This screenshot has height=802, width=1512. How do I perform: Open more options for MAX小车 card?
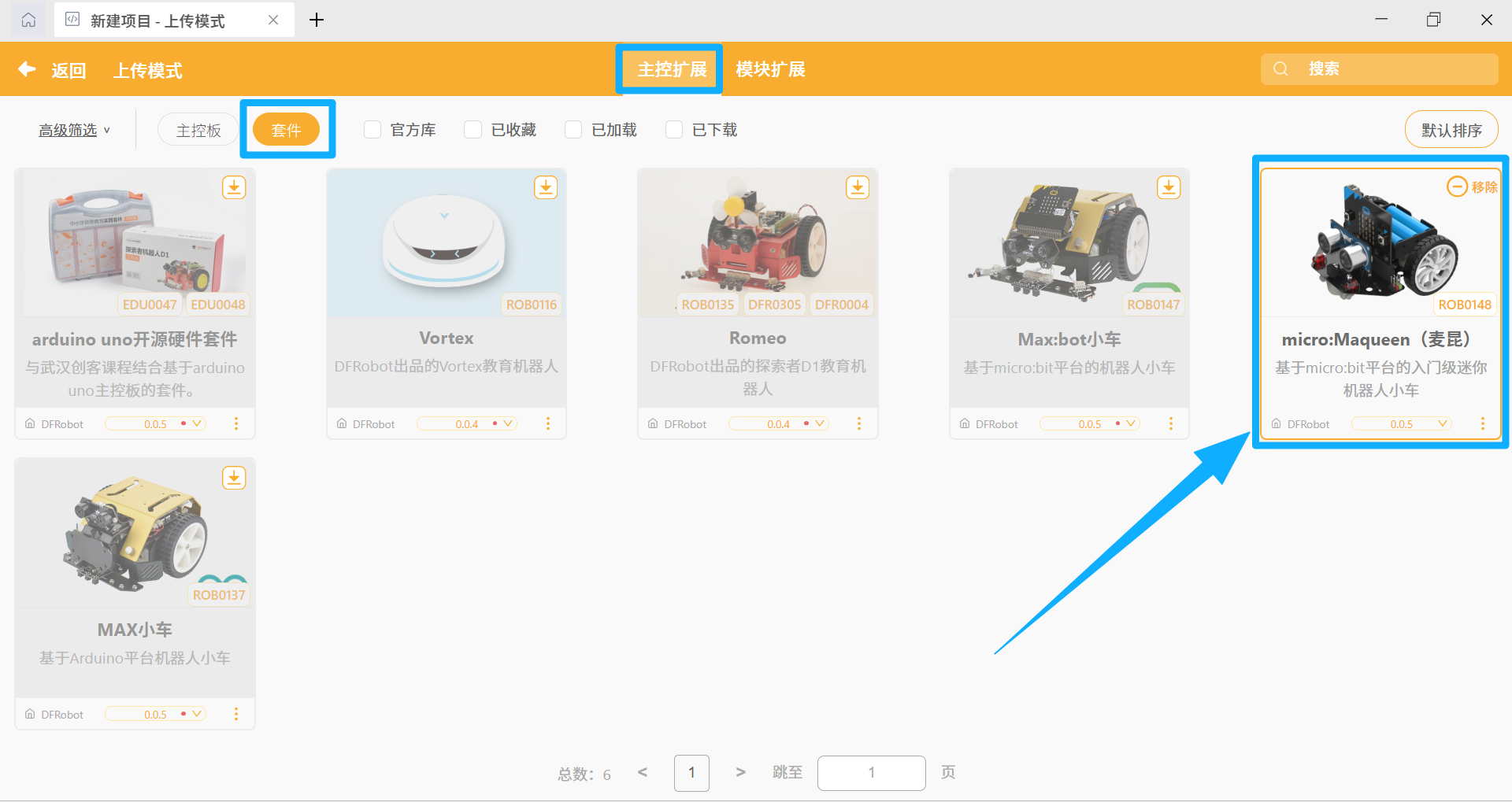pyautogui.click(x=236, y=714)
